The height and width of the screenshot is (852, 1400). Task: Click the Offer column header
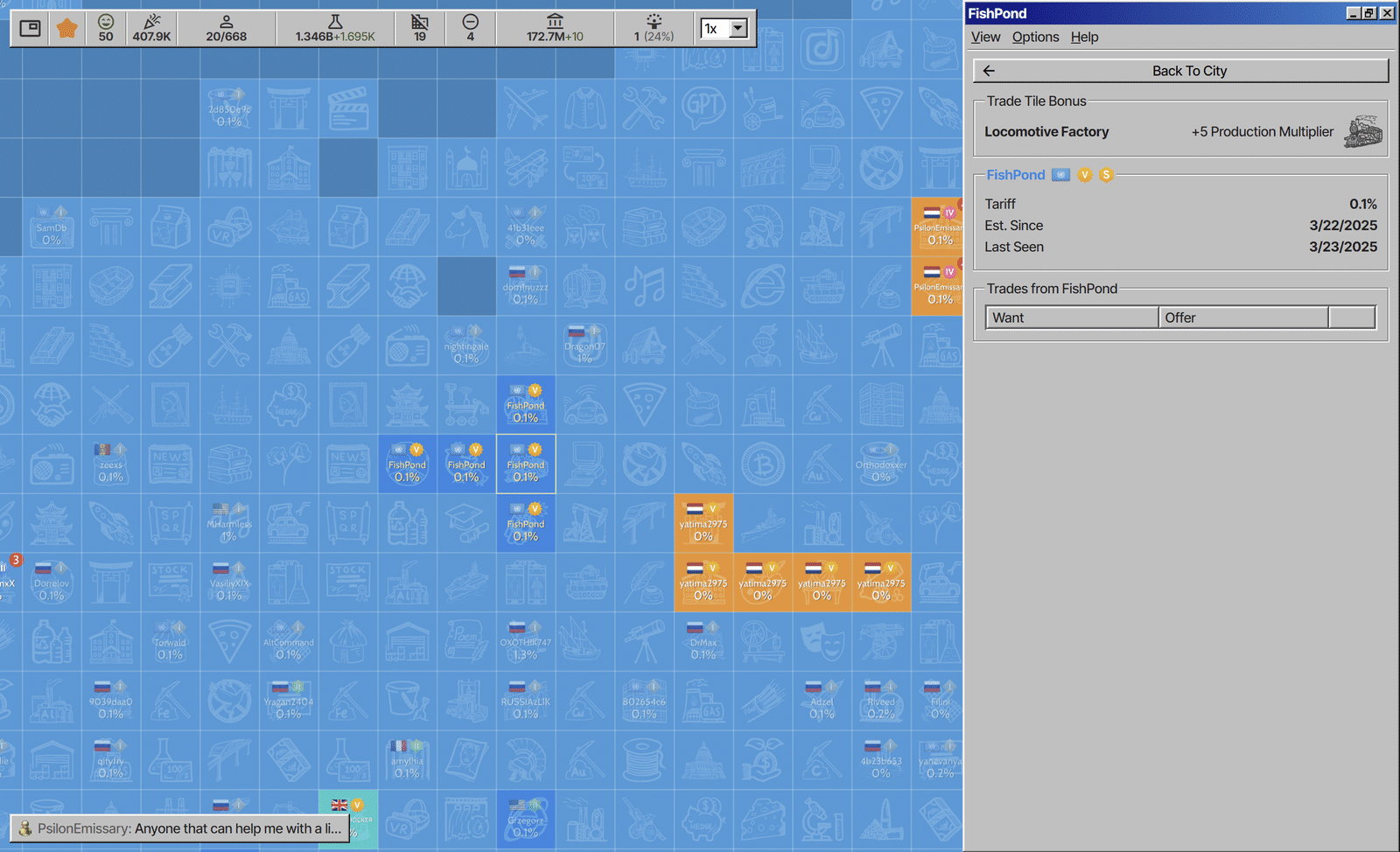click(1243, 318)
